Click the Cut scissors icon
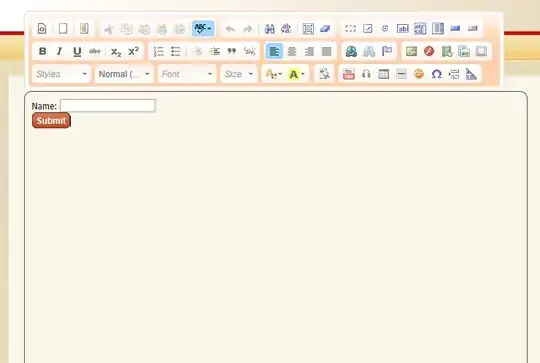The image size is (540, 363). (x=109, y=29)
